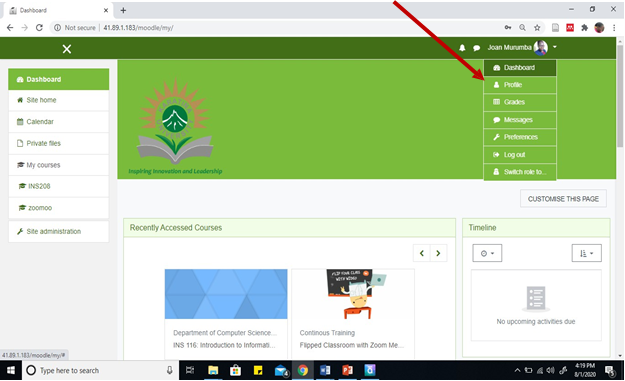Open PowerPoint from the taskbar
Screen dimensions: 625x381
coord(347,371)
